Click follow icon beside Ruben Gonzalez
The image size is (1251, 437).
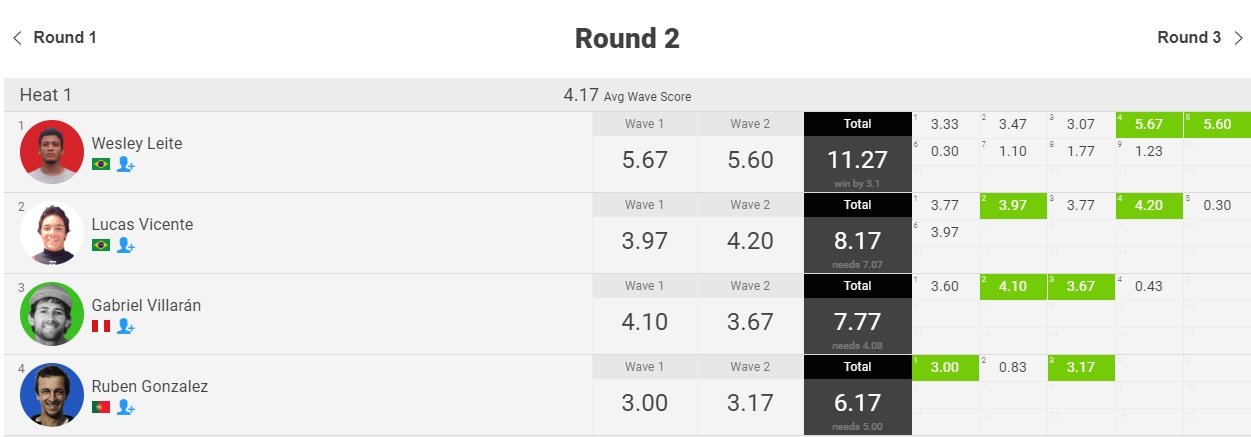pos(126,407)
